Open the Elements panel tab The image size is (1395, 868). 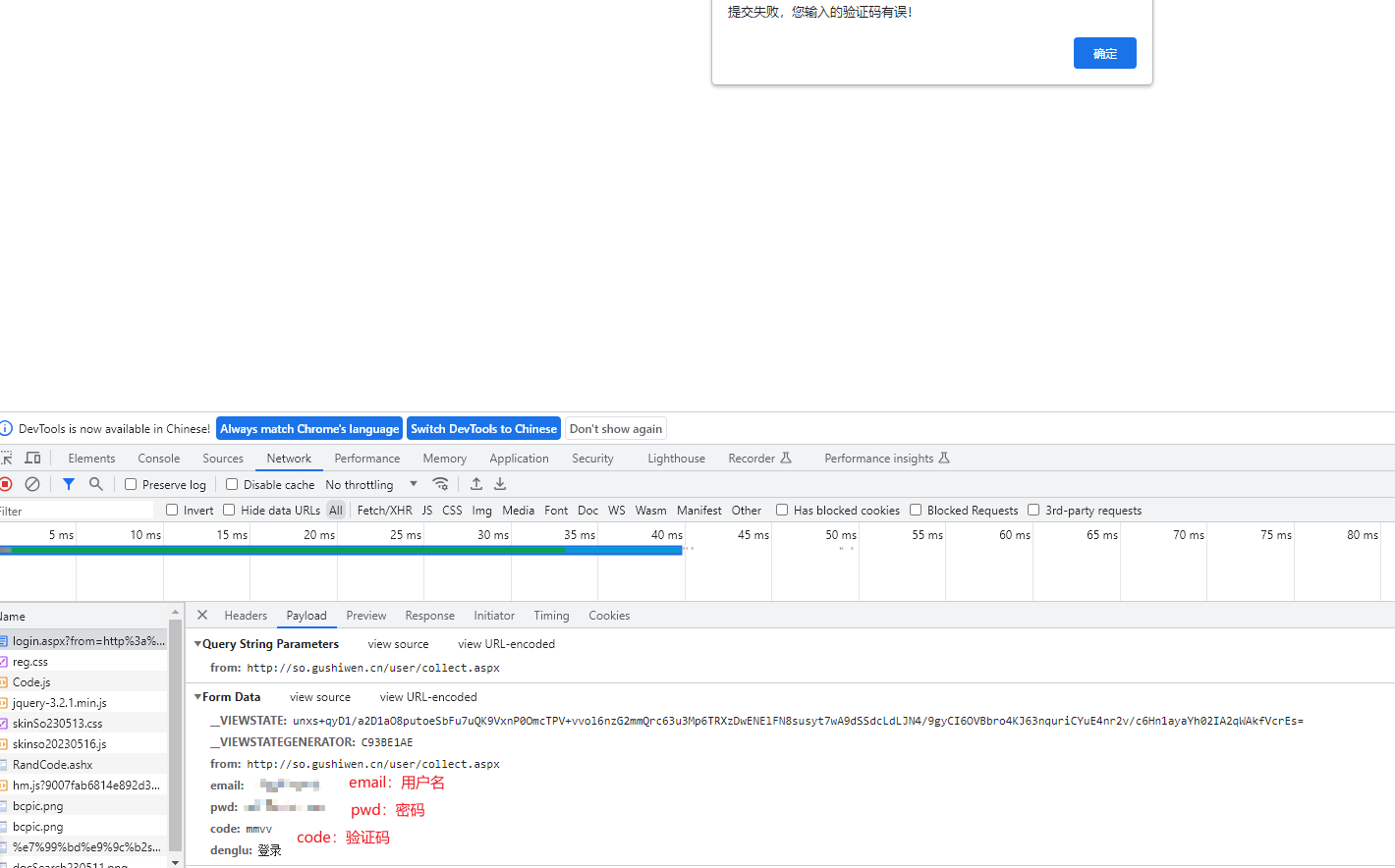(x=91, y=459)
